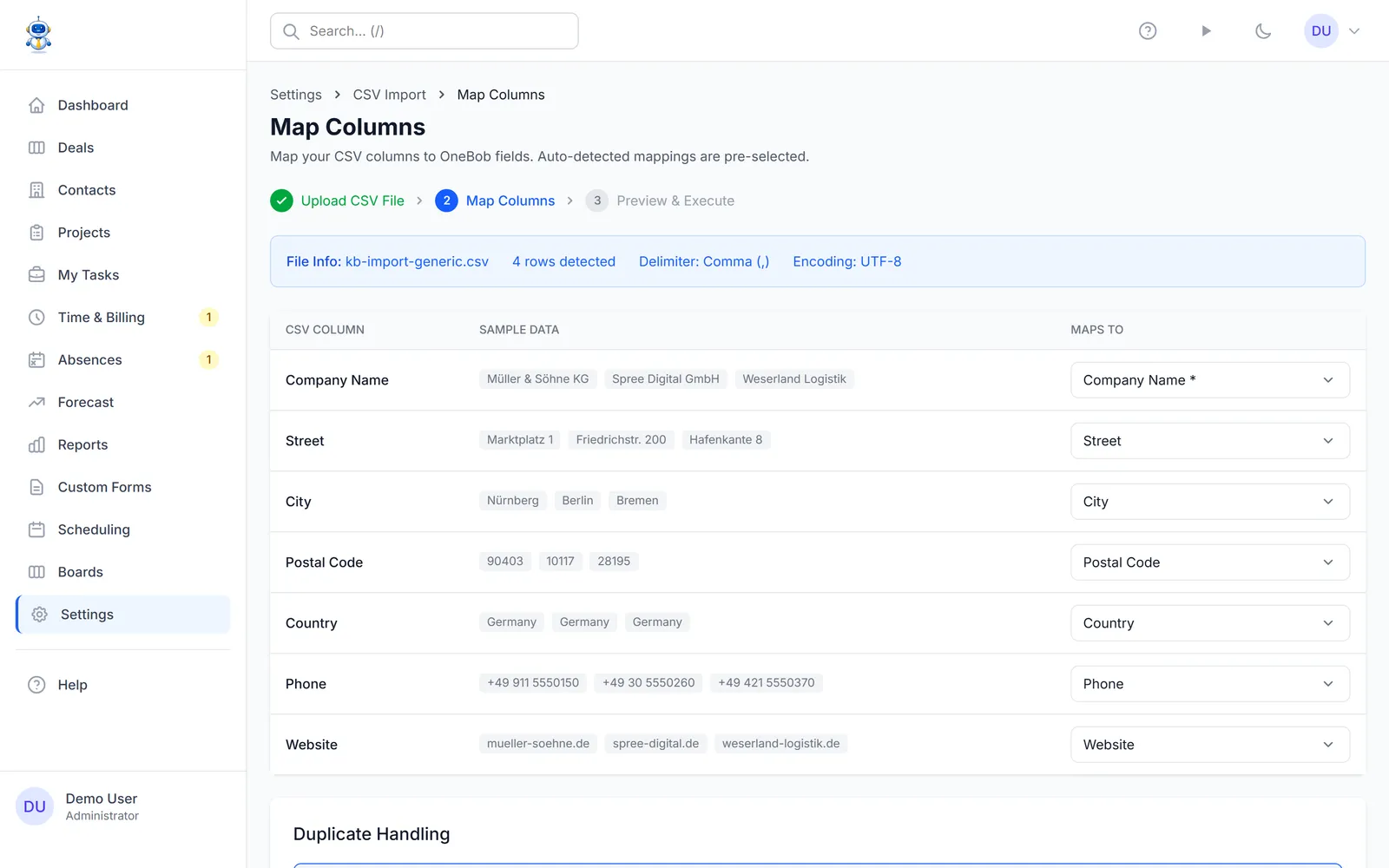1389x868 pixels.
Task: Open Dashboard from the home icon
Action: tap(36, 105)
